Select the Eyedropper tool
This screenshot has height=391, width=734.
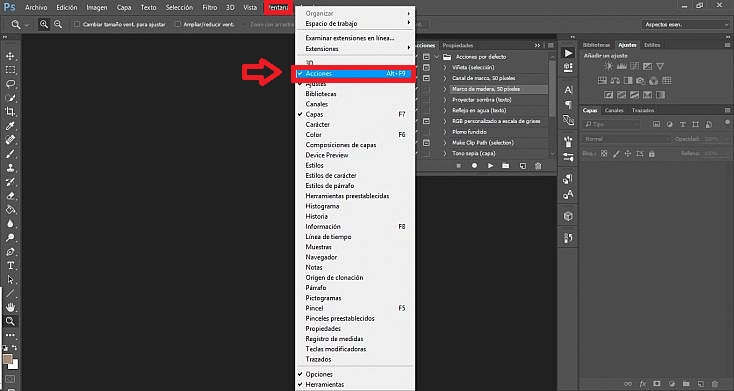pos(10,125)
